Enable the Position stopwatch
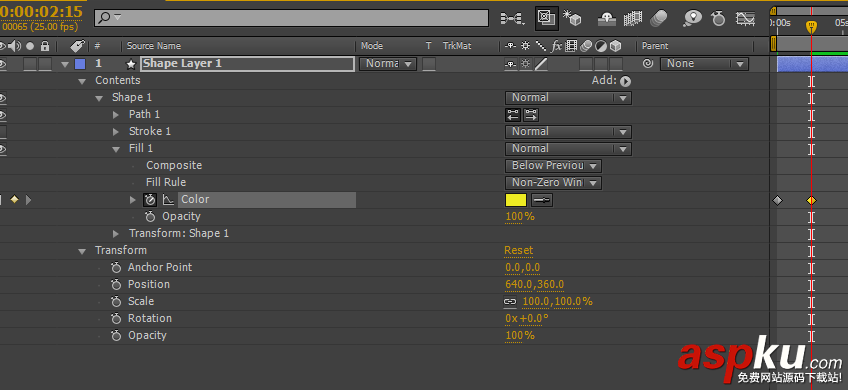The width and height of the screenshot is (848, 390). [x=116, y=285]
